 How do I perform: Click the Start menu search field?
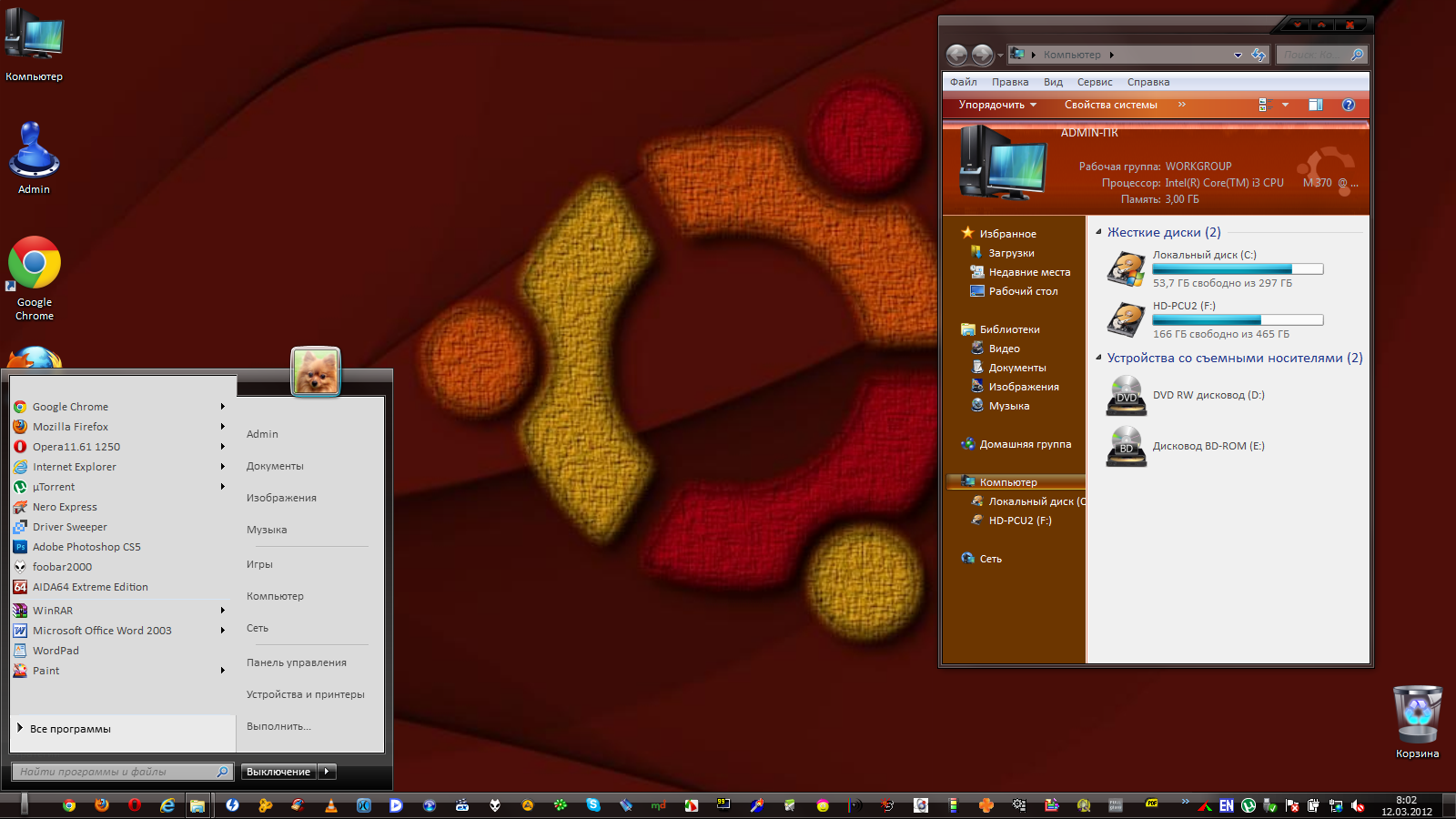(116, 772)
